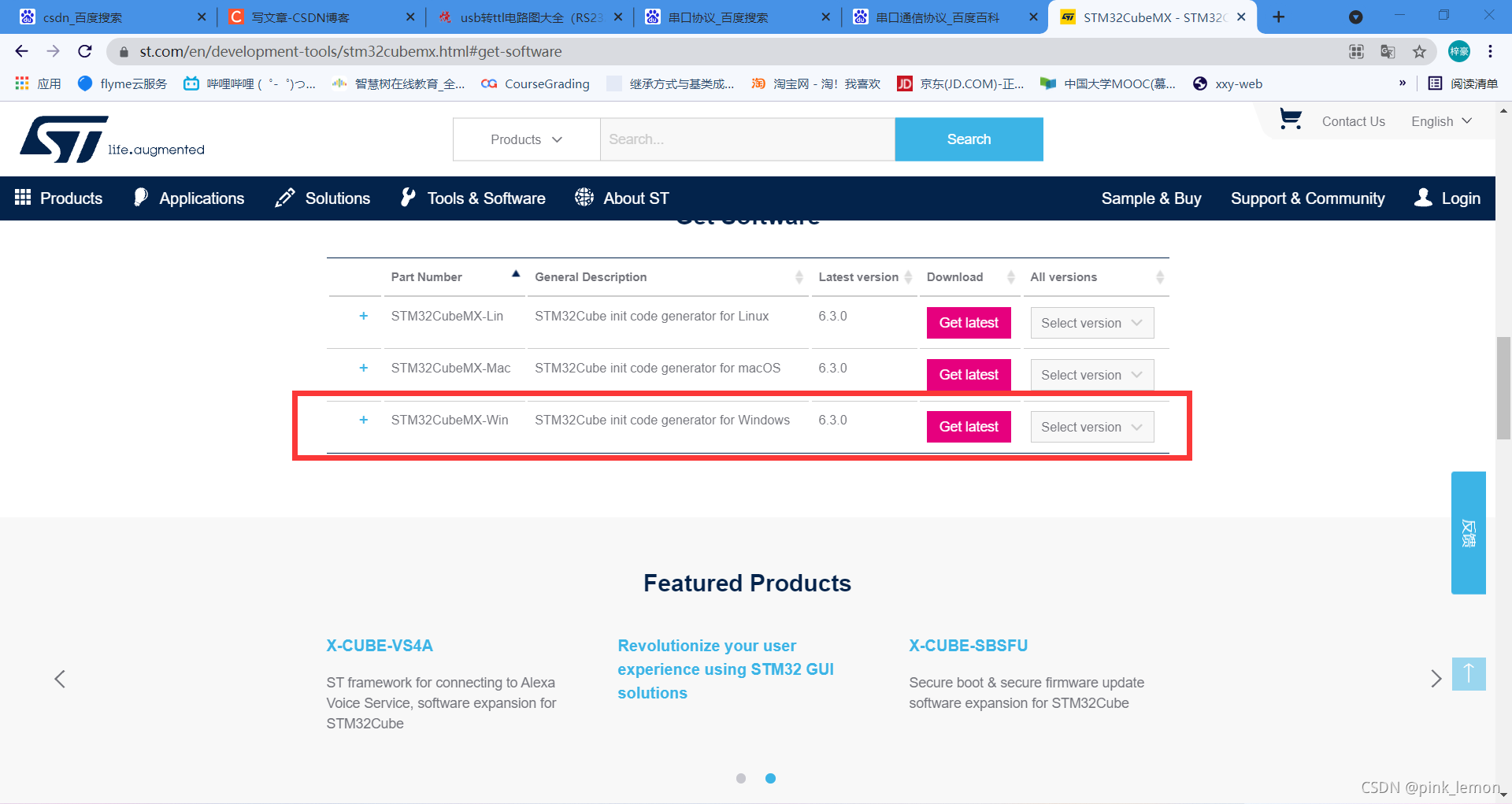Viewport: 1512px width, 804px height.
Task: Open Select version dropdown for macOS
Action: (1091, 375)
